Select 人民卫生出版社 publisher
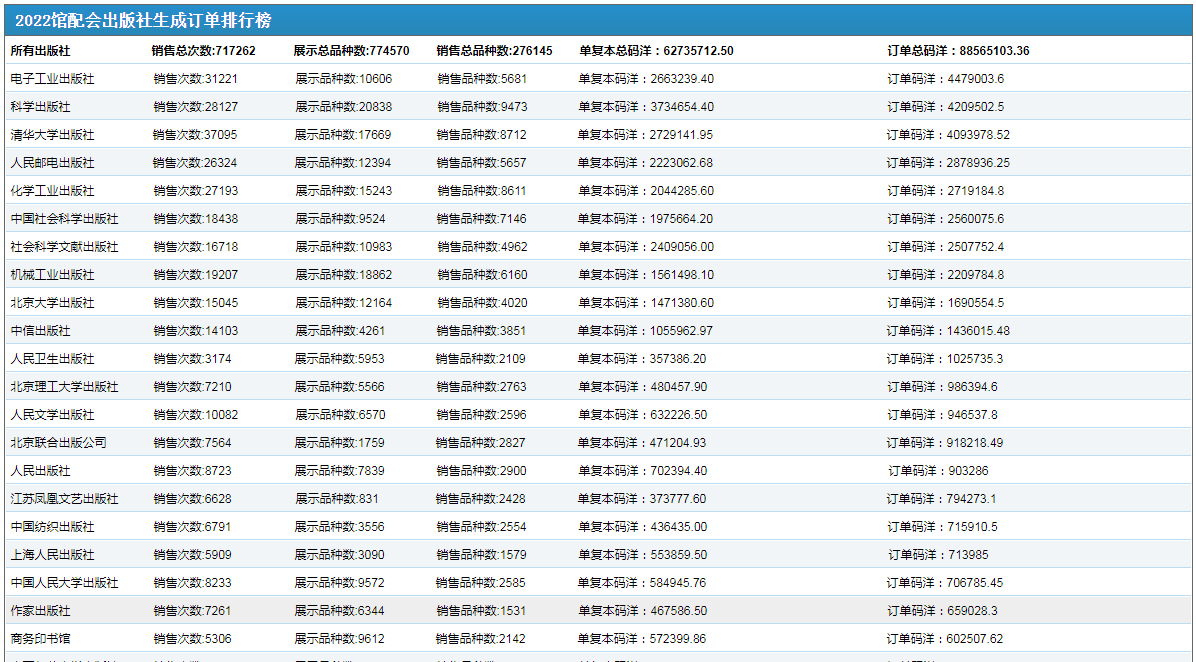 tap(52, 359)
